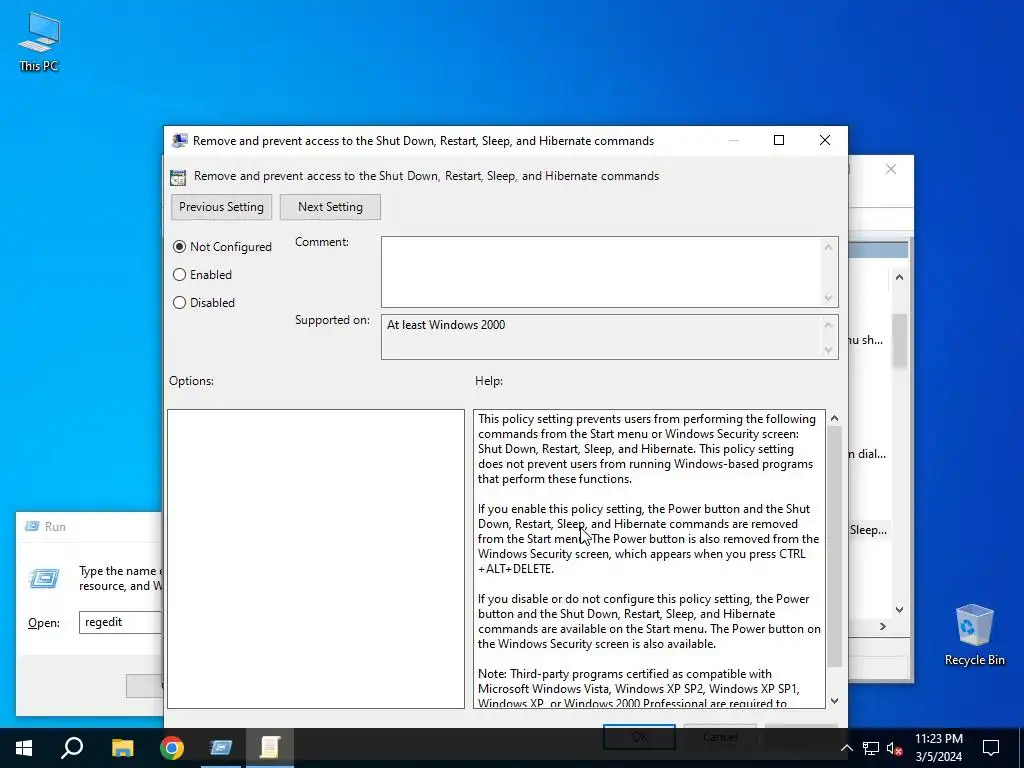Click Help pane scroll up arrow
Screen dimensions: 1024x768
point(834,418)
